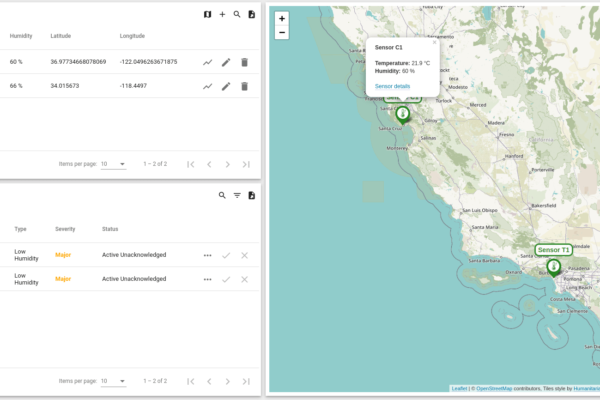Open the Sensor details link in popup
Screen dimensions: 600x400
pyautogui.click(x=393, y=87)
